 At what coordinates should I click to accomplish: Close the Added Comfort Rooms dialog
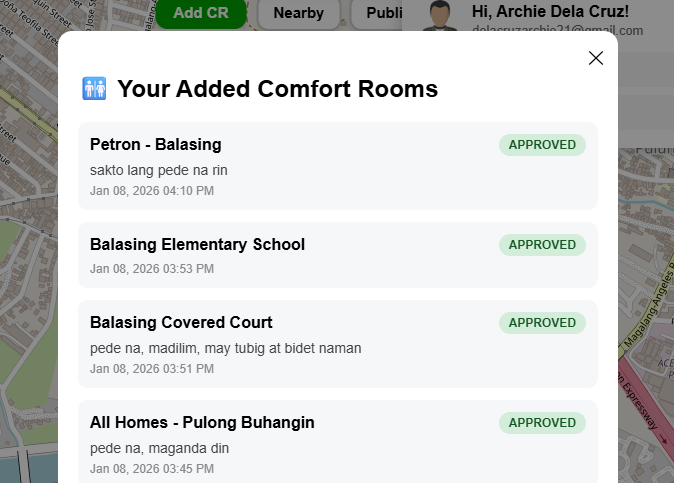[596, 58]
